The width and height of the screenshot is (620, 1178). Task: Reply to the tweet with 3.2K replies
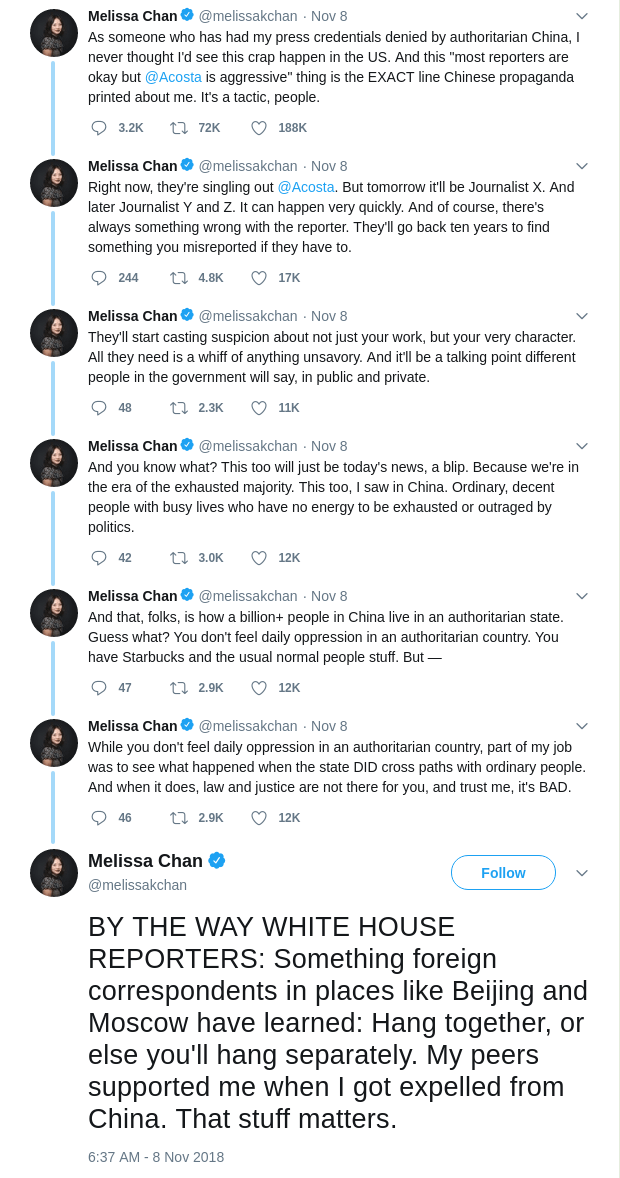(x=99, y=128)
